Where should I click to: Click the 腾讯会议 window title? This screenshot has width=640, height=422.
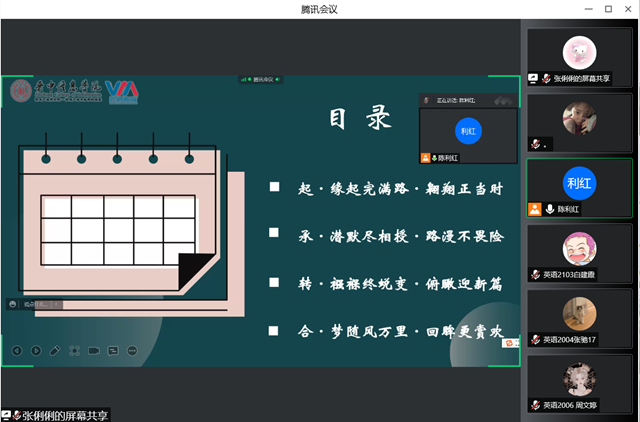click(319, 9)
